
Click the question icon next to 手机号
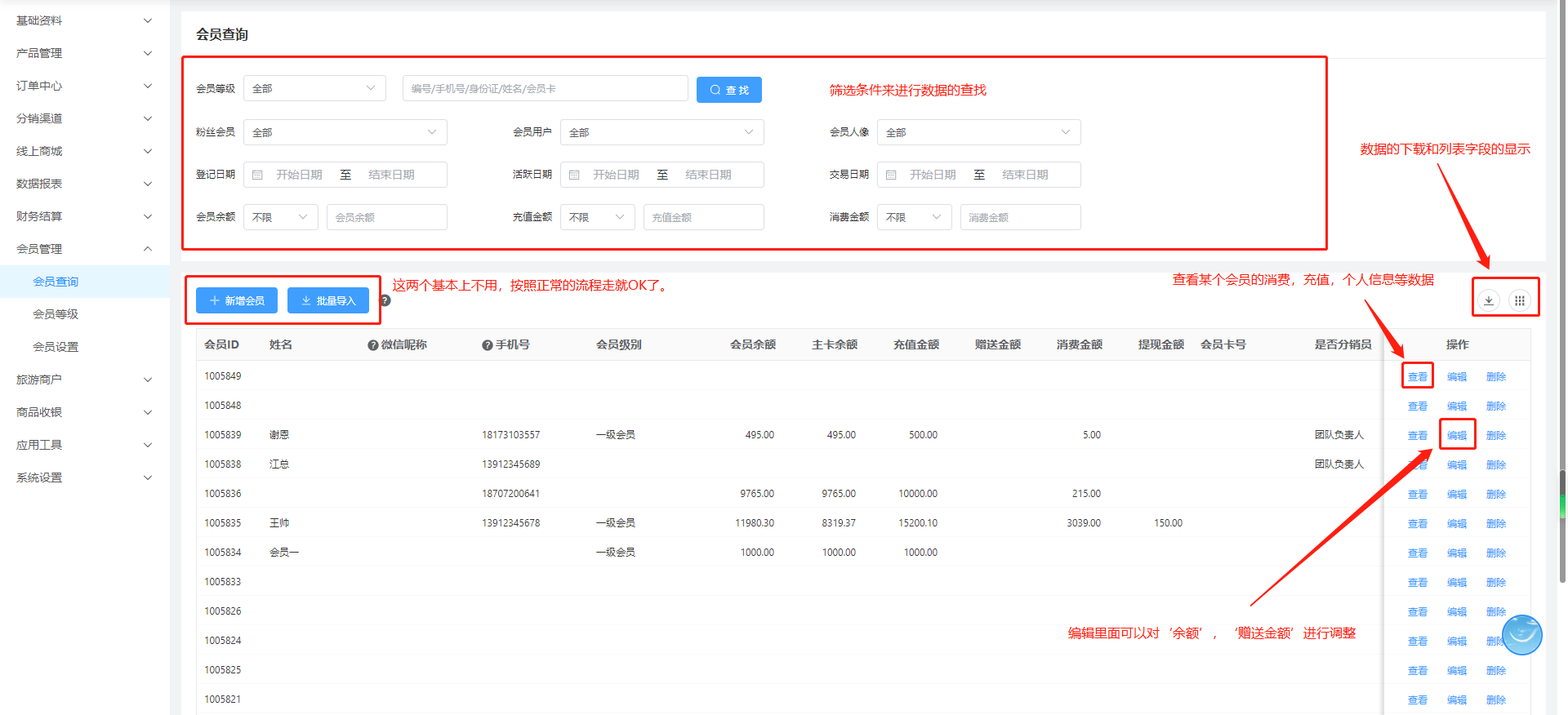pyautogui.click(x=487, y=345)
